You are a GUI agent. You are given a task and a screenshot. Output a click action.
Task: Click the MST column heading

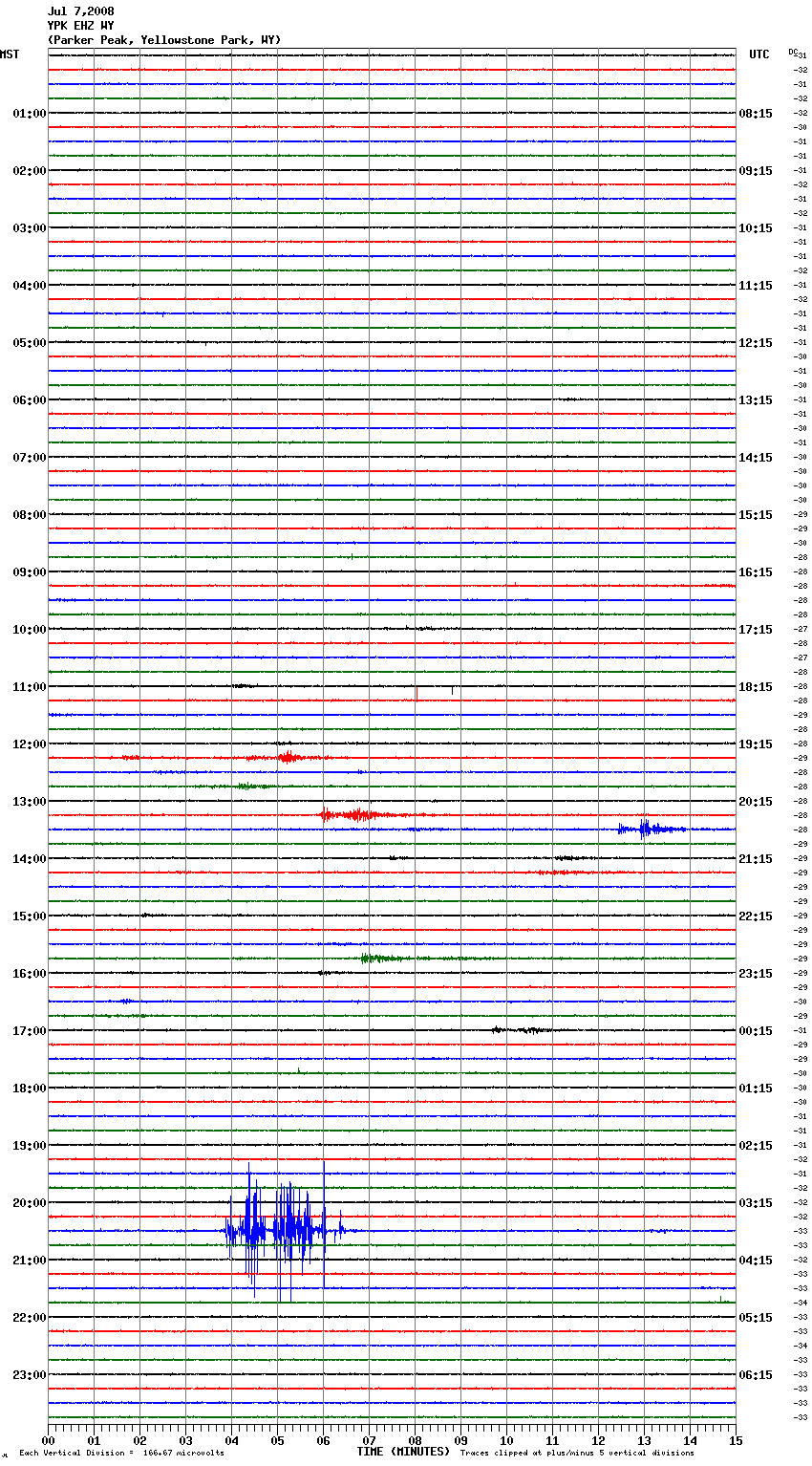point(10,54)
